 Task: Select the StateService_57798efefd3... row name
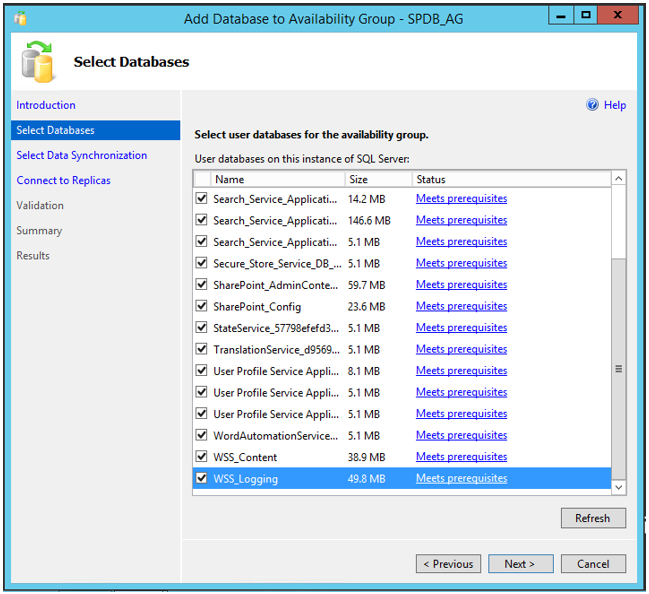point(276,328)
